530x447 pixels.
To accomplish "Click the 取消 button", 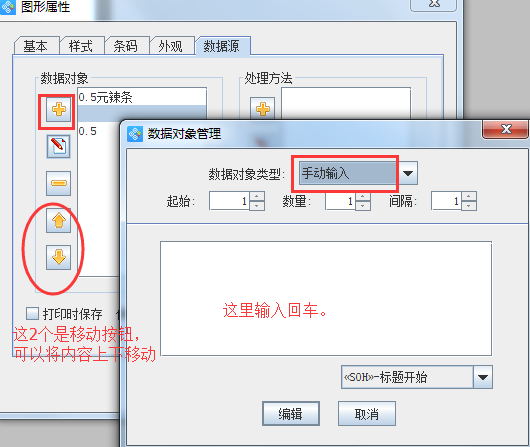I will tap(367, 414).
